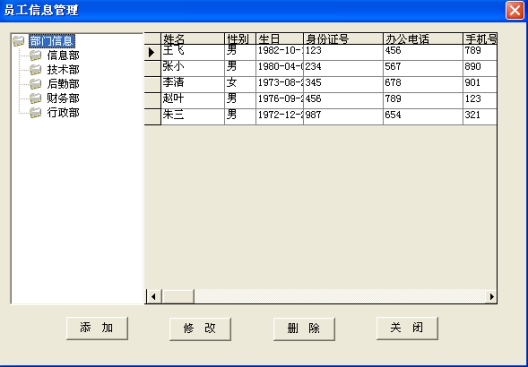Click the mobile number cell 901
This screenshot has height=367, width=528.
tap(480, 84)
